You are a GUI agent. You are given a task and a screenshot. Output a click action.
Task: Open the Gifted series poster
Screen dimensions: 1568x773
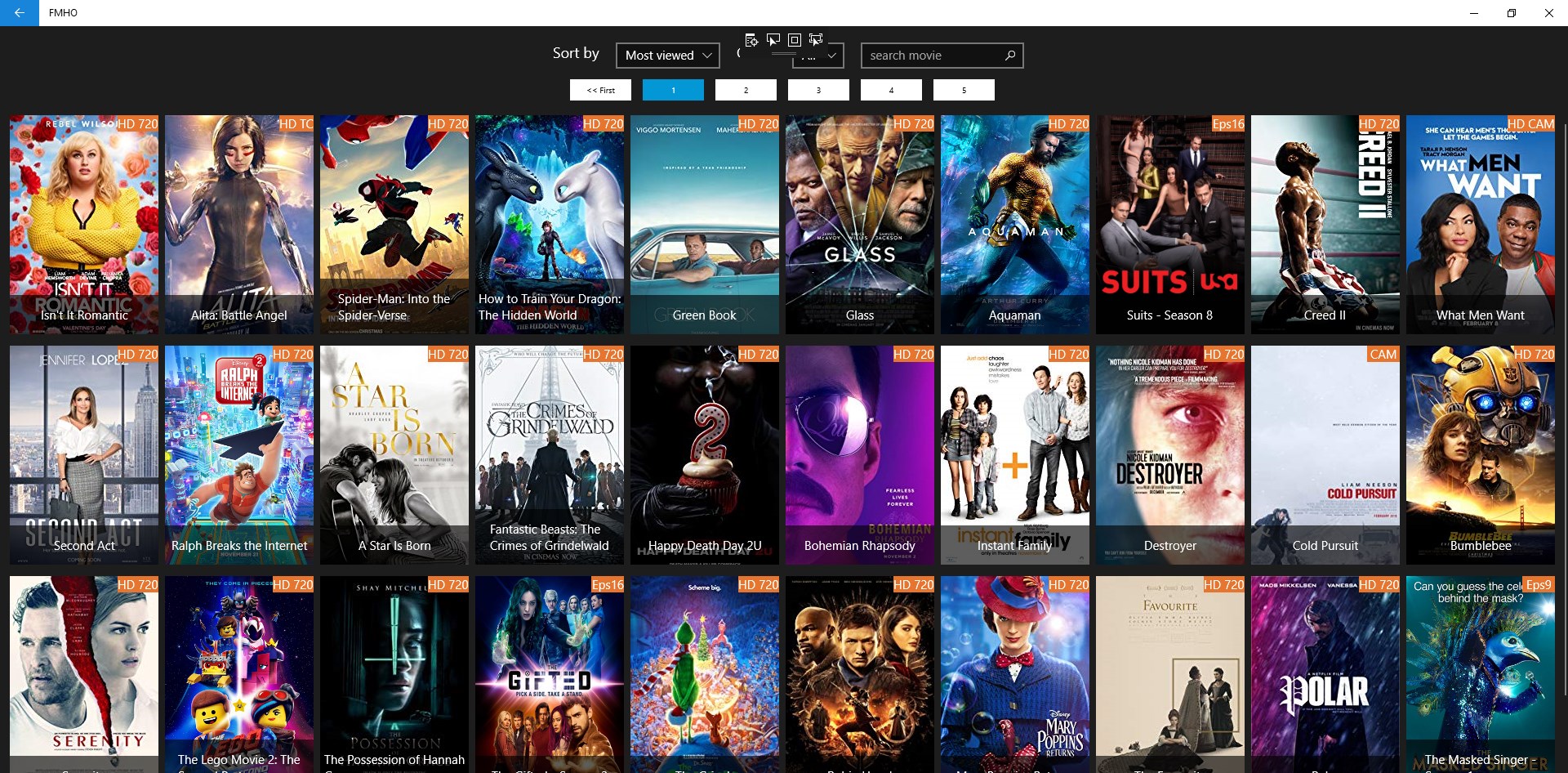click(550, 674)
